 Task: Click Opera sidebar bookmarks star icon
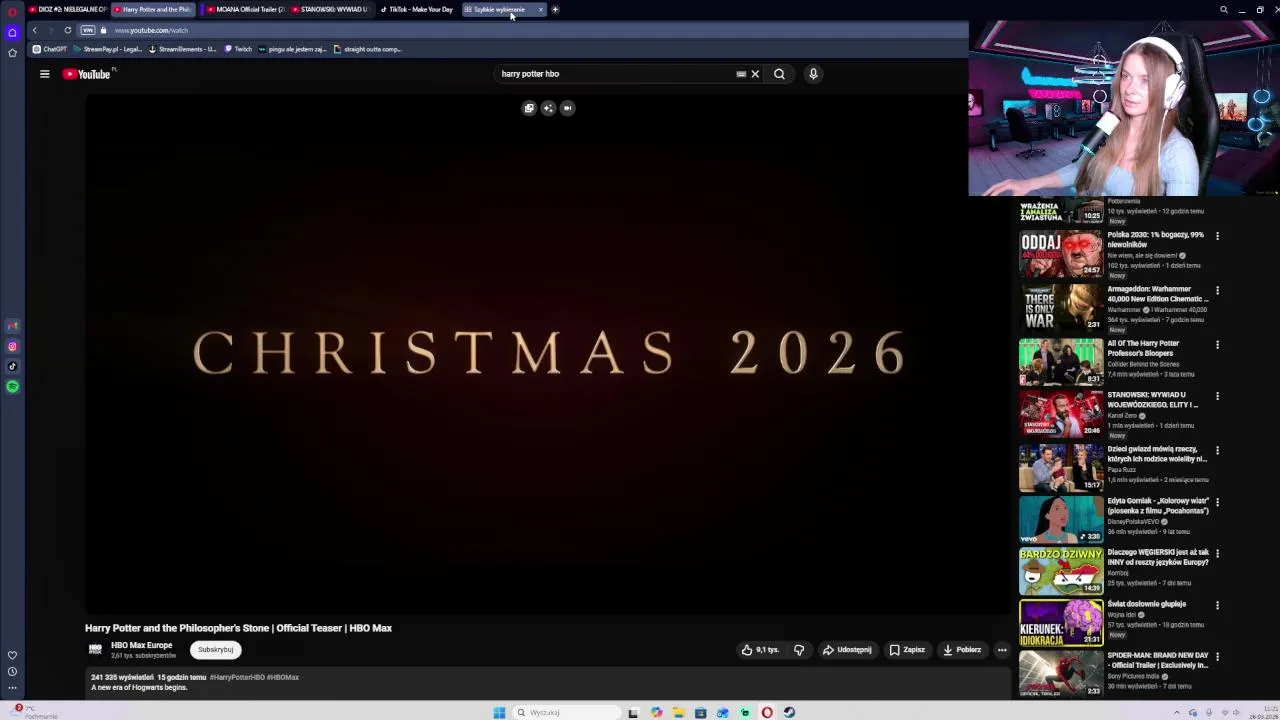point(12,53)
